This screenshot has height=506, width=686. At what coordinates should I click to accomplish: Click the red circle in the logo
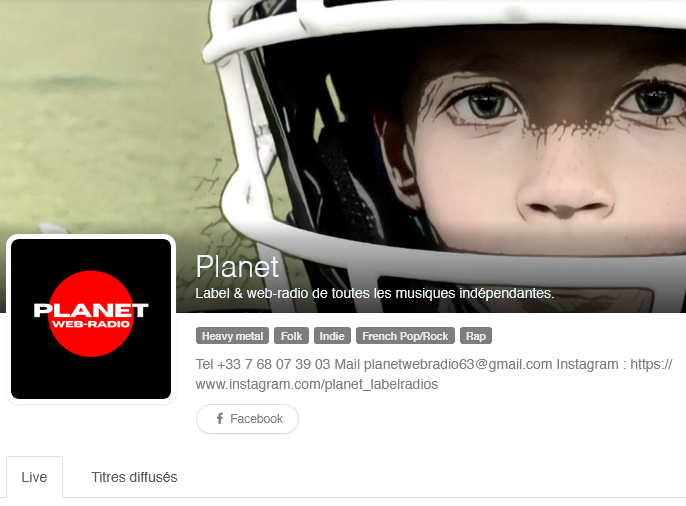tap(91, 314)
